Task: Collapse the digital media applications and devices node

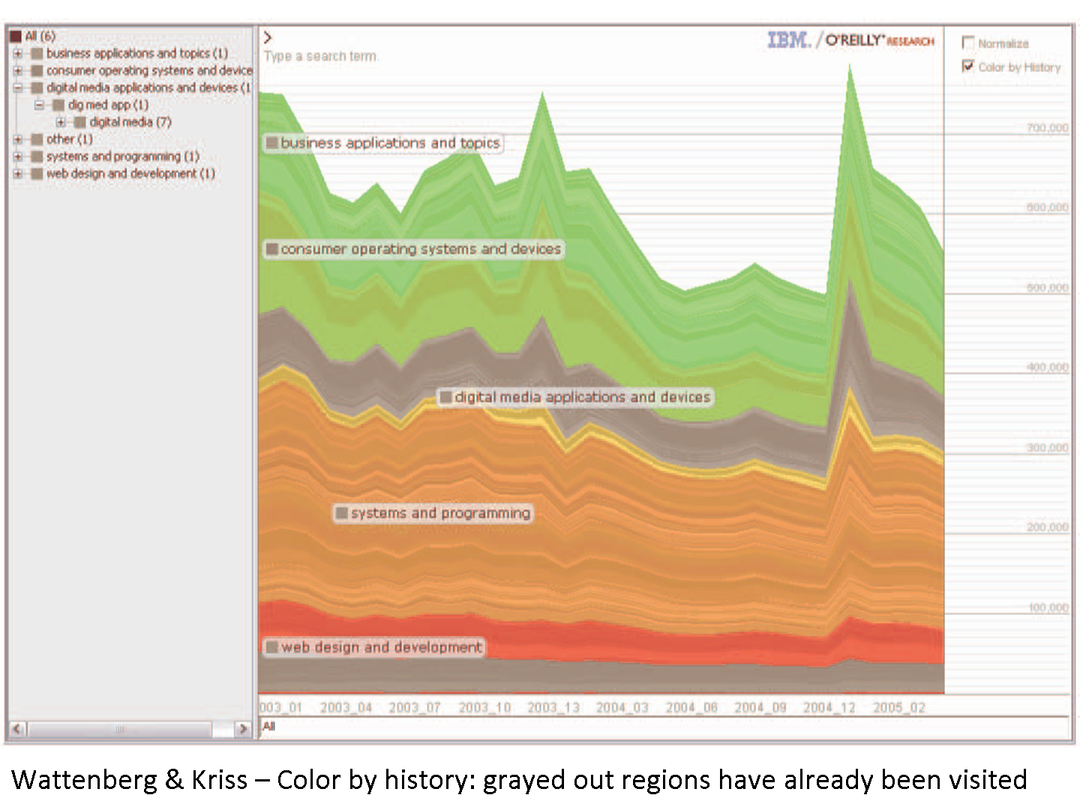Action: [18, 88]
